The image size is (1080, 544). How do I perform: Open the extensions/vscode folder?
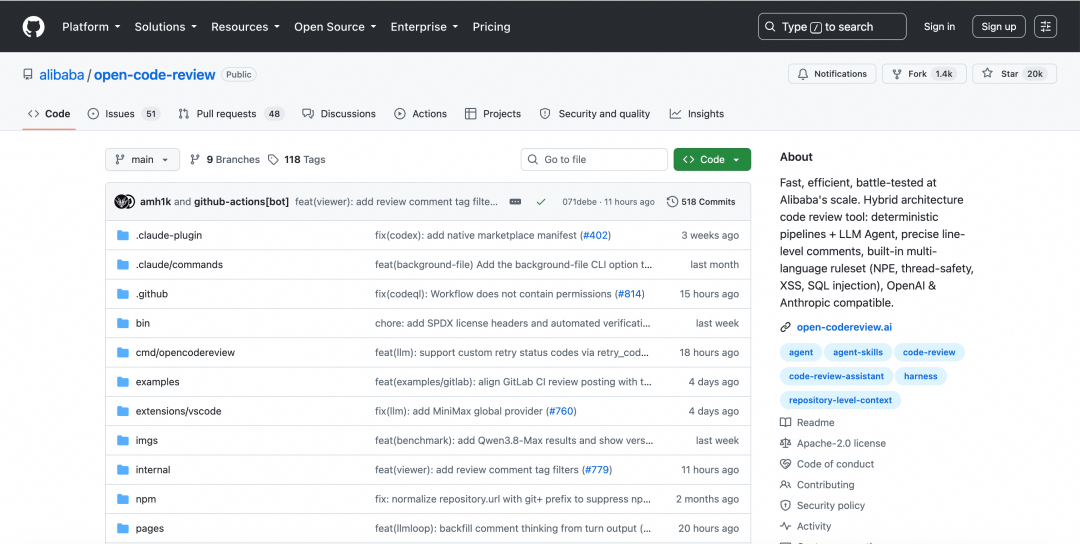(x=178, y=411)
